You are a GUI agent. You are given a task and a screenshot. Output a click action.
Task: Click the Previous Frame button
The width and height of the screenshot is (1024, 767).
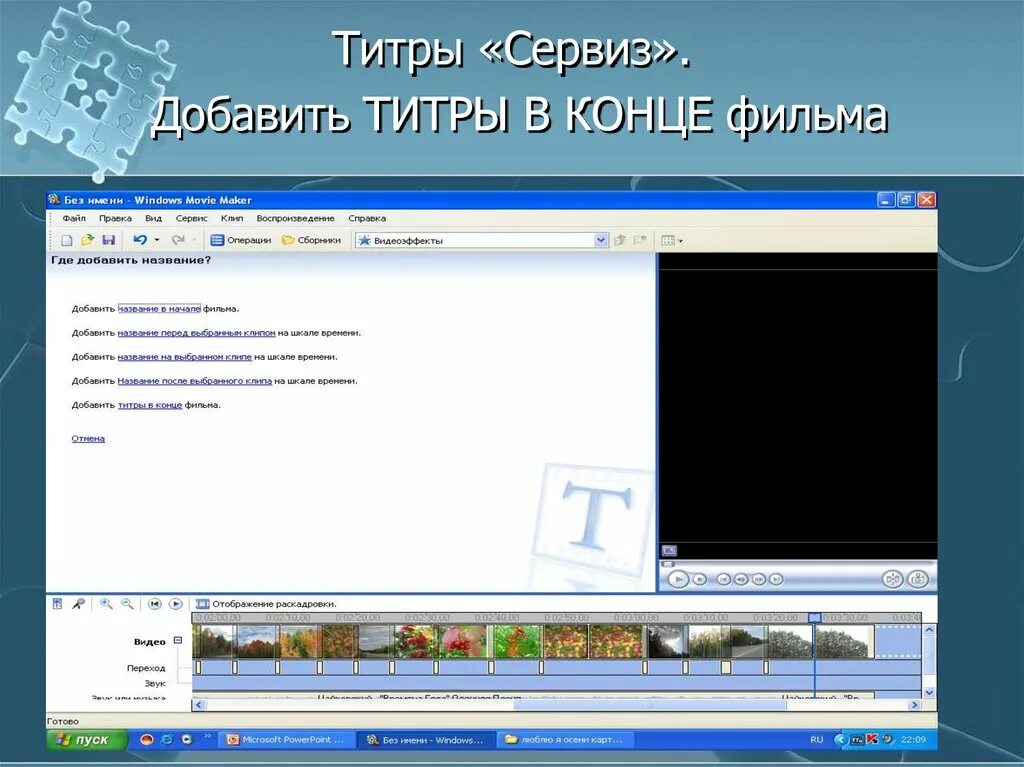[741, 579]
